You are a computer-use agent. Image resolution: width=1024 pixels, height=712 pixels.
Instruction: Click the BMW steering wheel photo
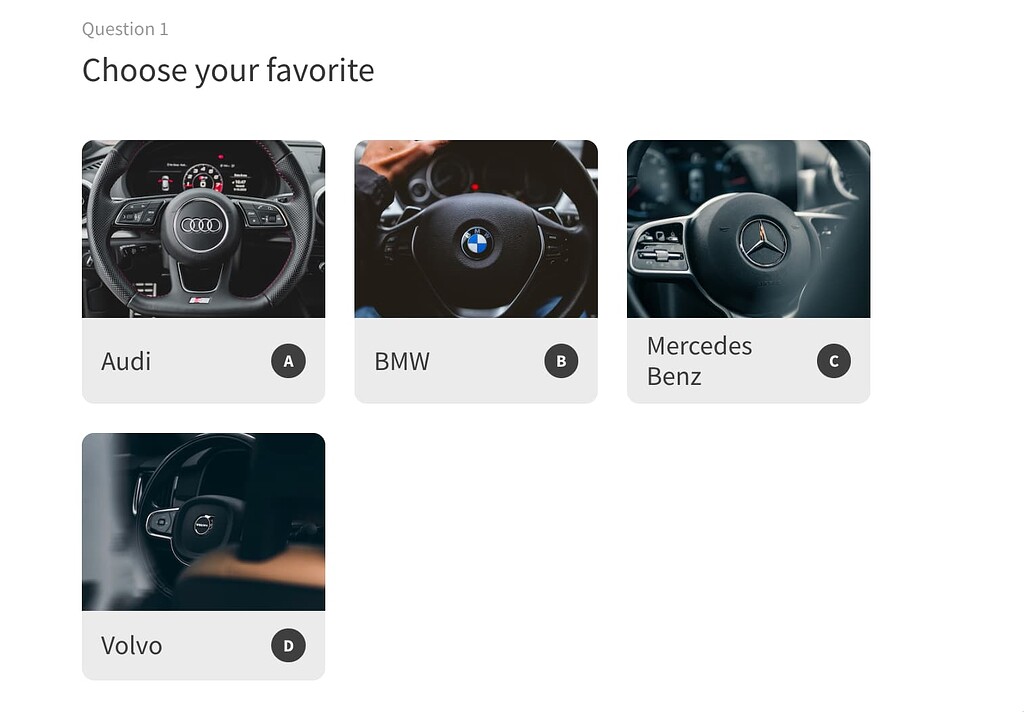point(476,229)
